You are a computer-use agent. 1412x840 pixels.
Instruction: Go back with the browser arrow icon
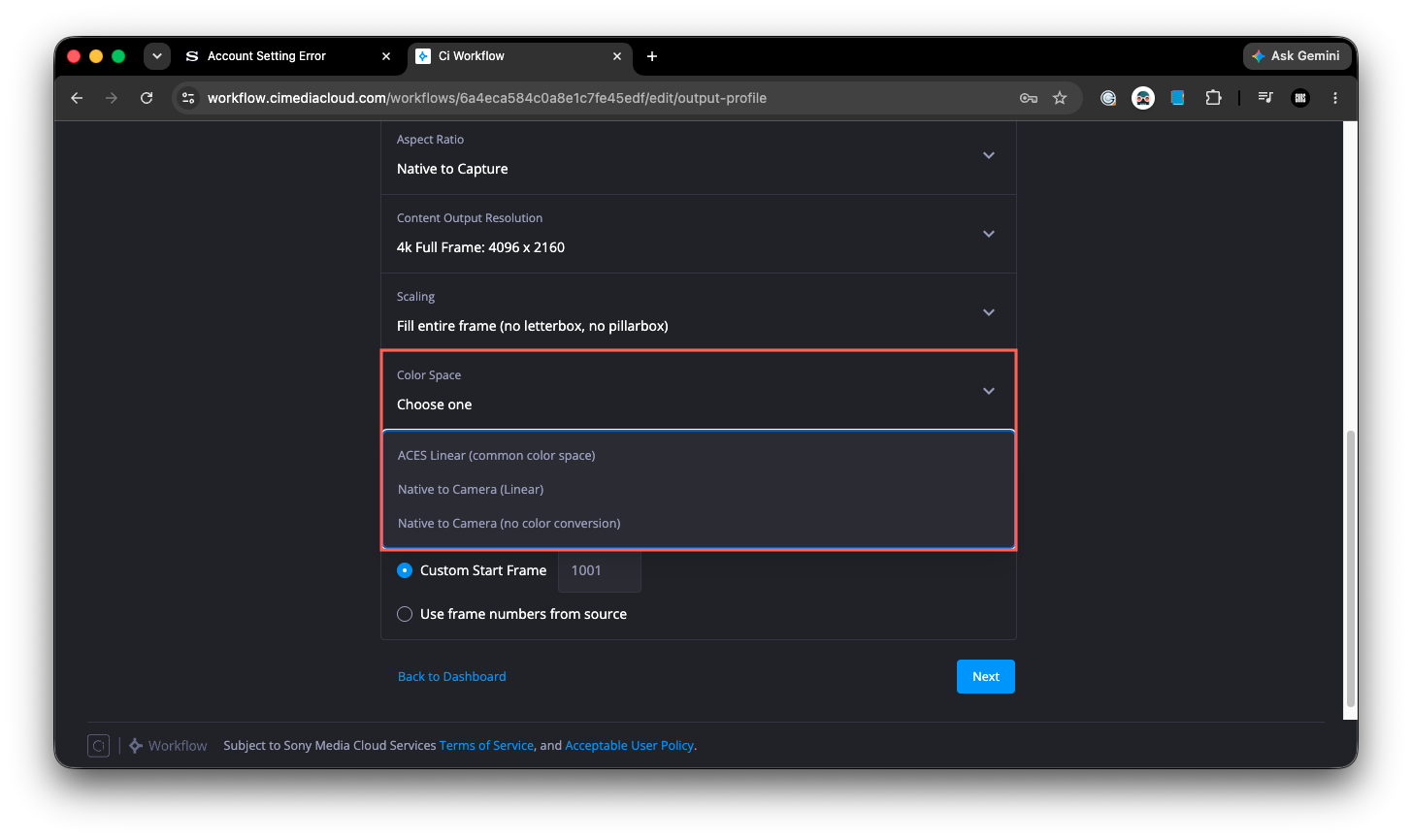(x=77, y=98)
